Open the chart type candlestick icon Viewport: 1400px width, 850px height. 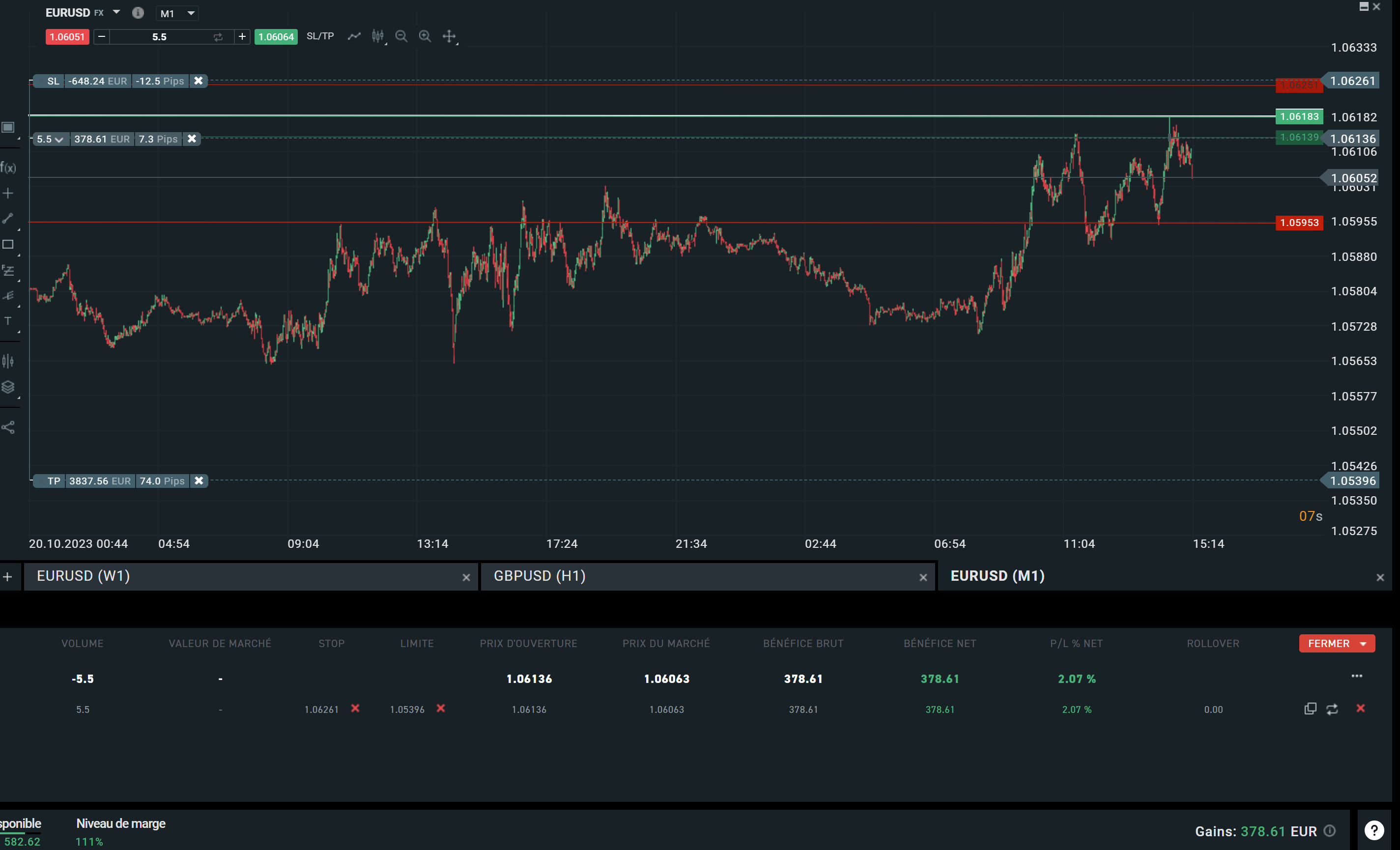pyautogui.click(x=378, y=36)
